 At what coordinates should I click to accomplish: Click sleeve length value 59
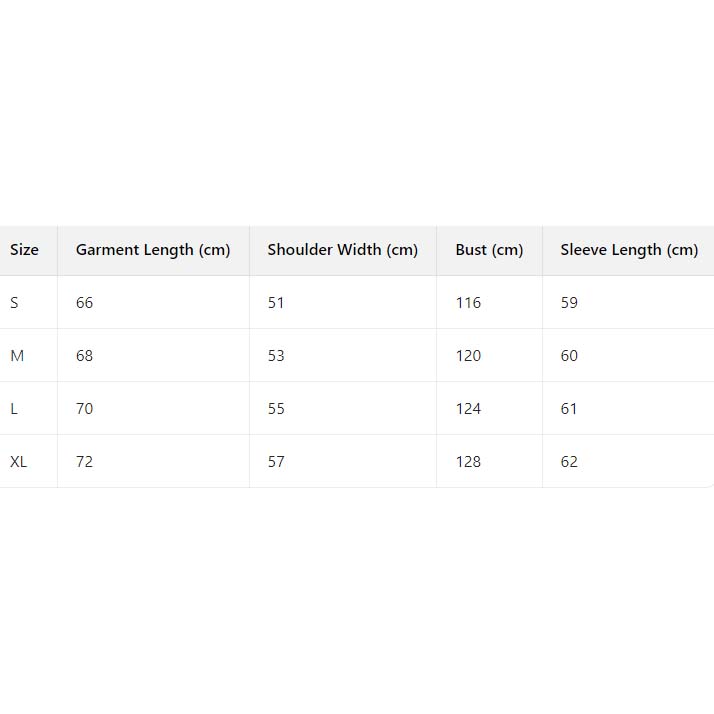[569, 303]
